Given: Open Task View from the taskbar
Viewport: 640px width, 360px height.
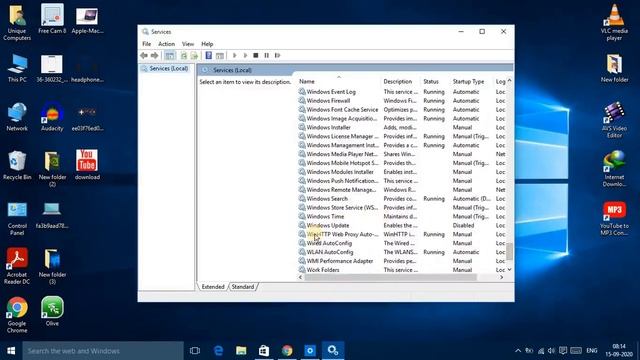Looking at the screenshot, I should tap(195, 351).
